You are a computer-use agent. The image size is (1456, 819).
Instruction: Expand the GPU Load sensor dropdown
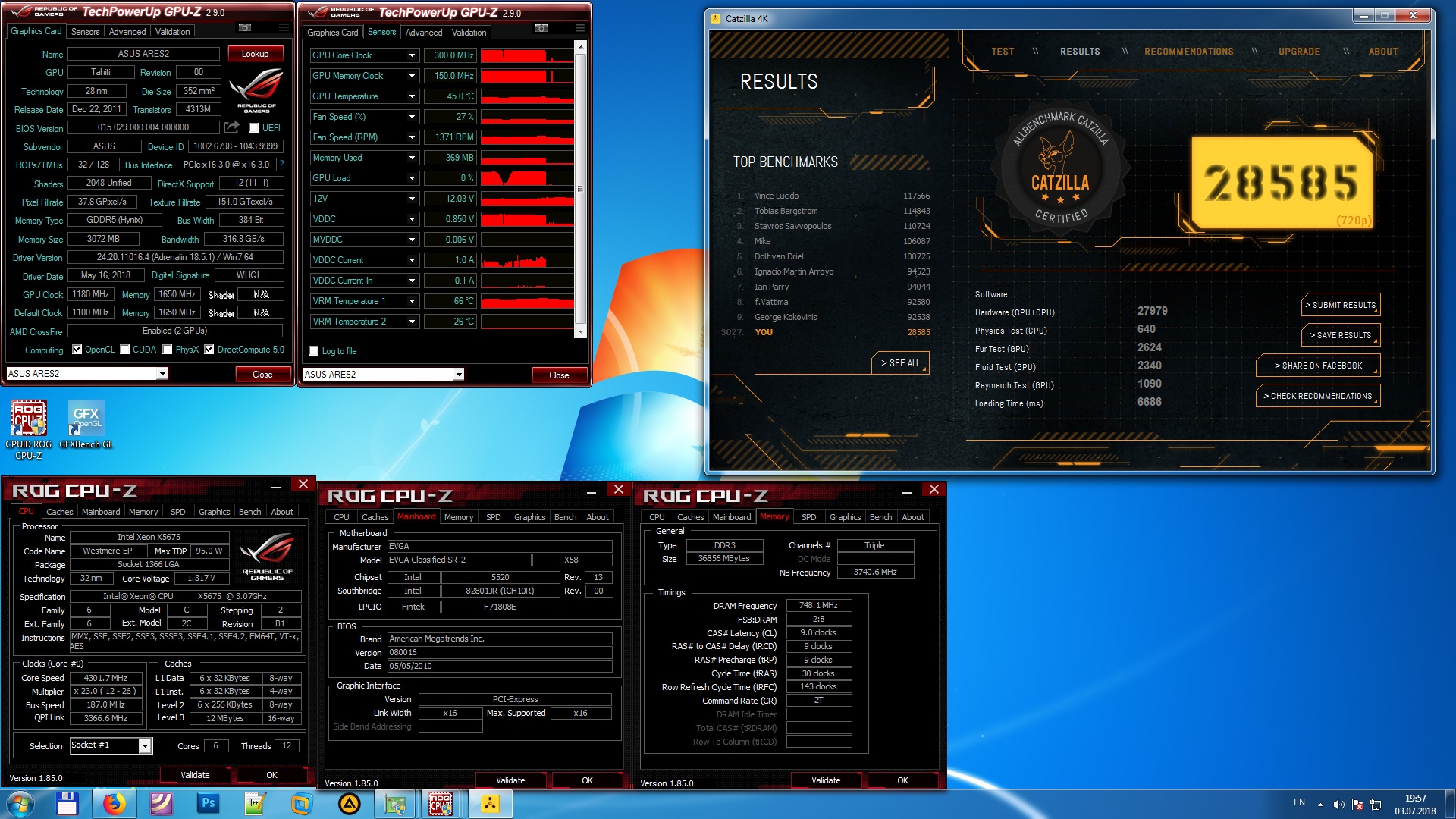412,178
